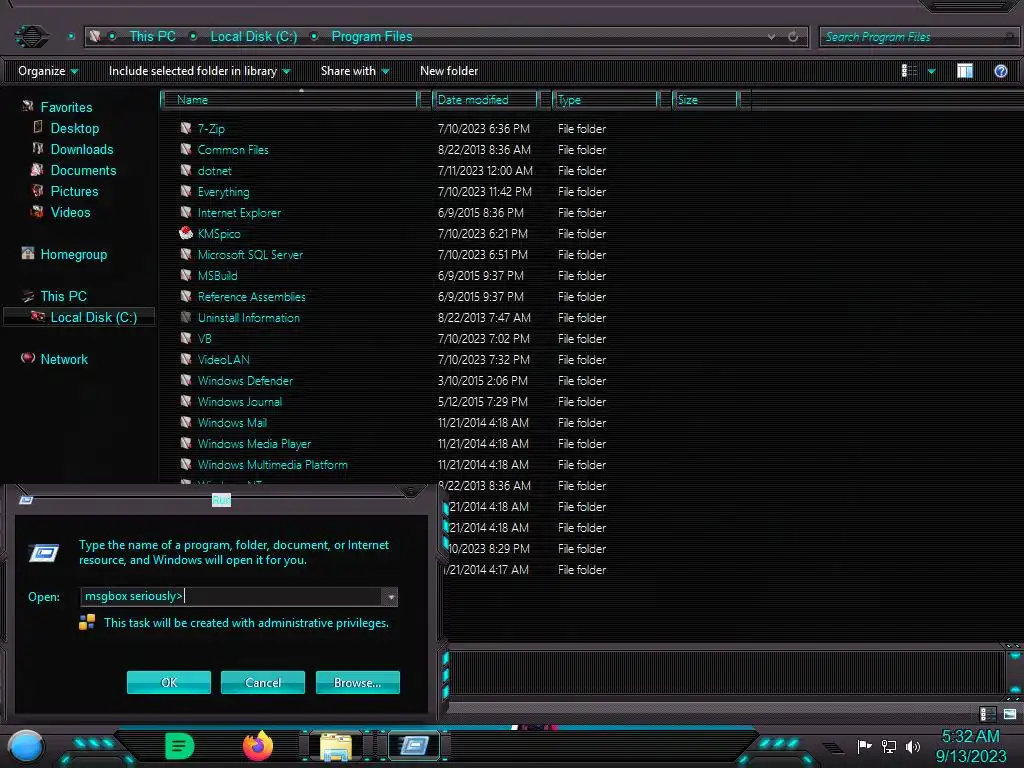The width and height of the screenshot is (1024, 768).
Task: Open File Explorer taskbar icon
Action: coord(336,746)
